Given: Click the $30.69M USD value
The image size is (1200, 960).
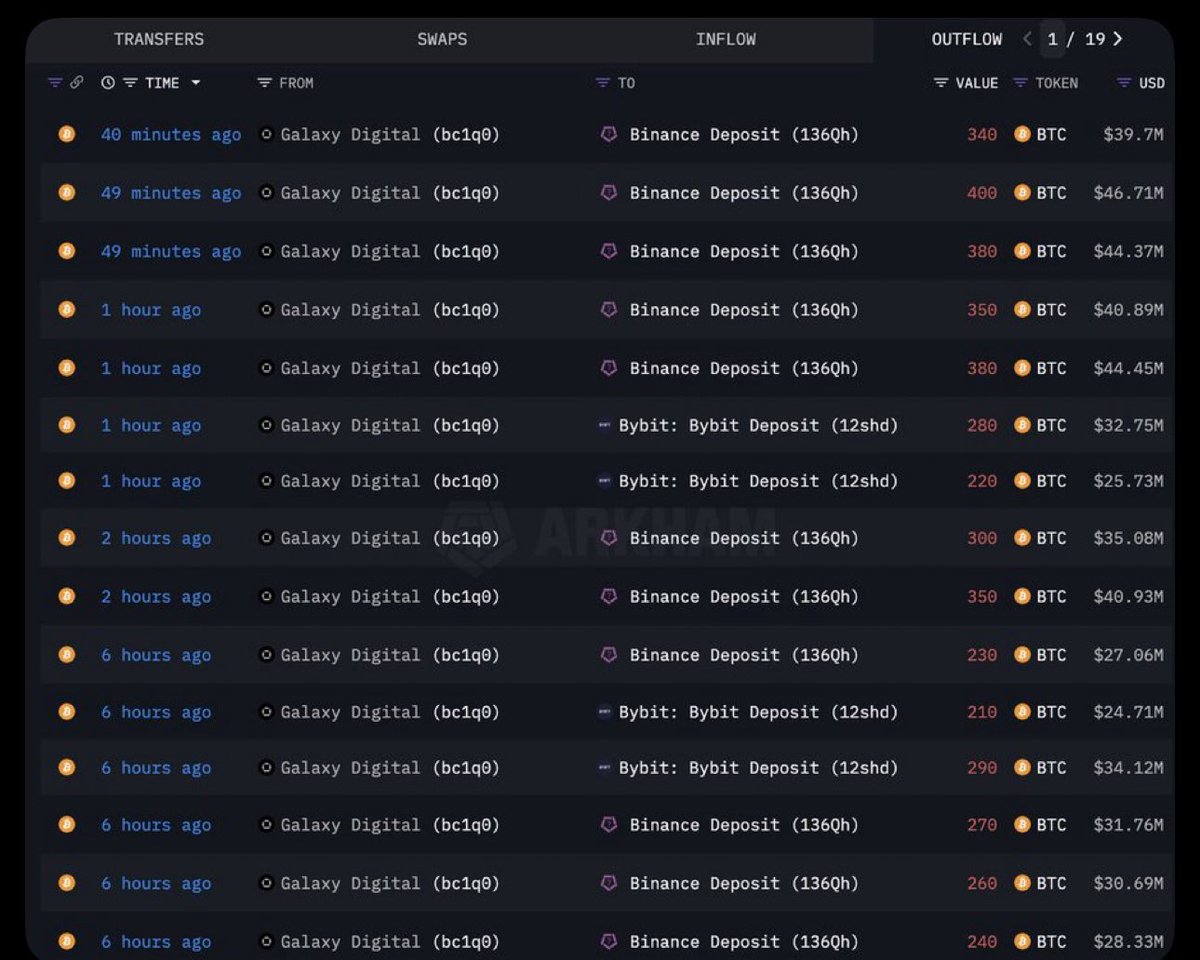Looking at the screenshot, I should (x=1128, y=884).
